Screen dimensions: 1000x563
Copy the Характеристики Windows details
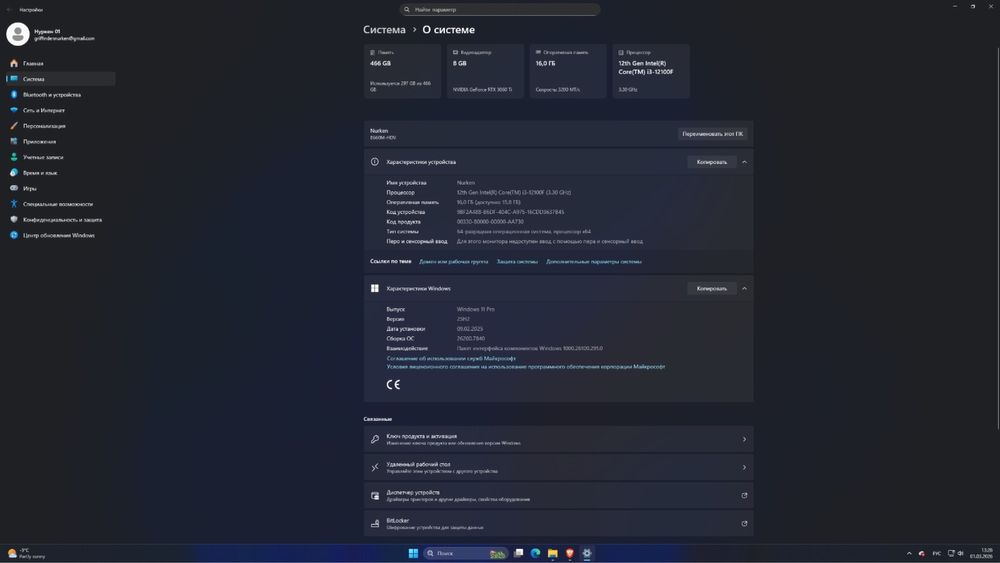pyautogui.click(x=712, y=288)
